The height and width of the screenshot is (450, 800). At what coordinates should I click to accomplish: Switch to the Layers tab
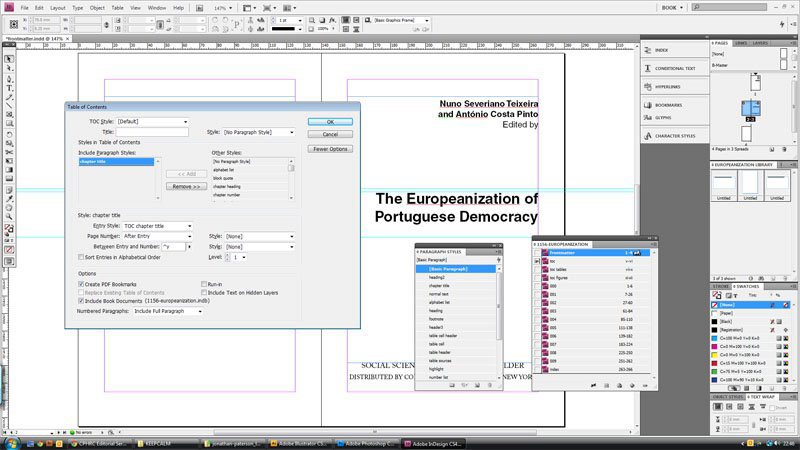point(760,43)
